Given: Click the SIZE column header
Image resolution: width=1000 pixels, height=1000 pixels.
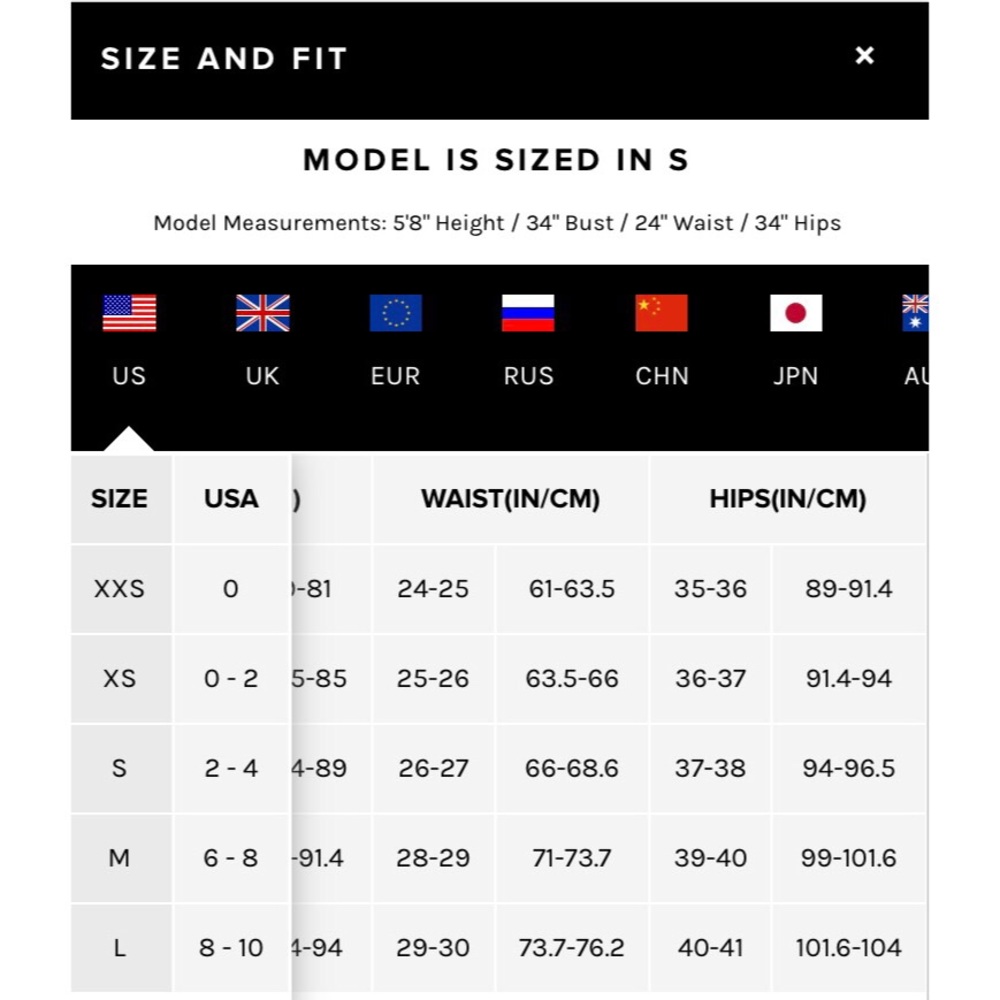Looking at the screenshot, I should click(x=119, y=499).
